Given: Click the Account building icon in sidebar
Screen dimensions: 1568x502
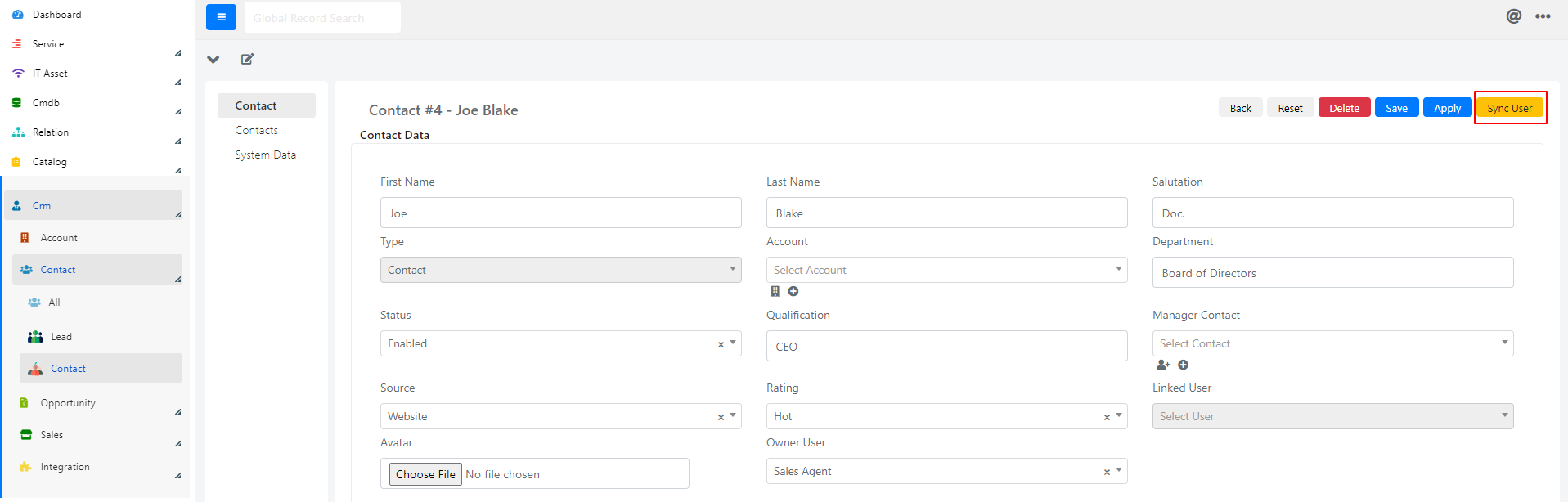Looking at the screenshot, I should [x=25, y=238].
